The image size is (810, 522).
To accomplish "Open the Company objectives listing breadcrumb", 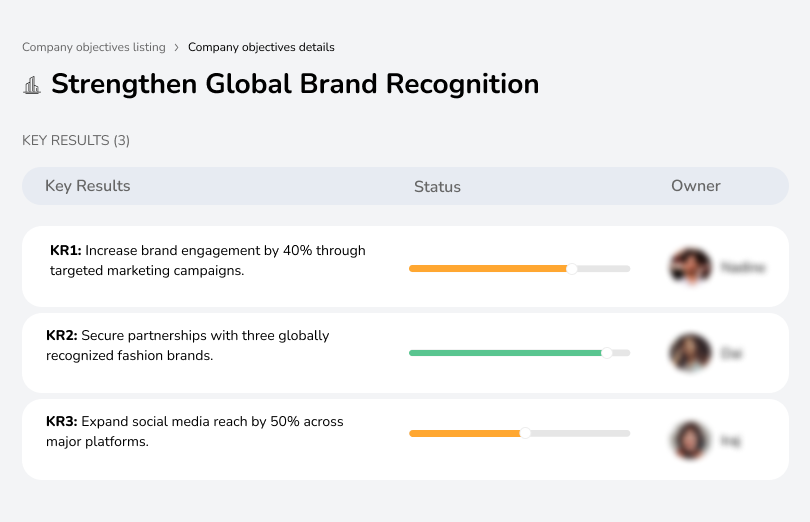I will [93, 47].
